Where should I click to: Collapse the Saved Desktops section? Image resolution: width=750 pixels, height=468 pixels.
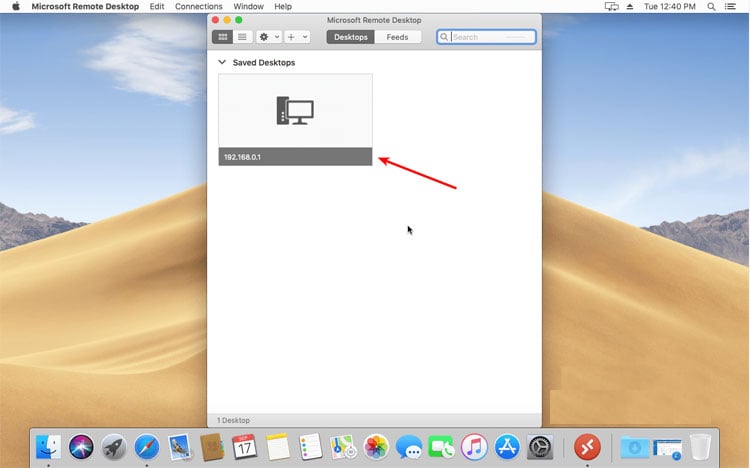click(x=222, y=62)
